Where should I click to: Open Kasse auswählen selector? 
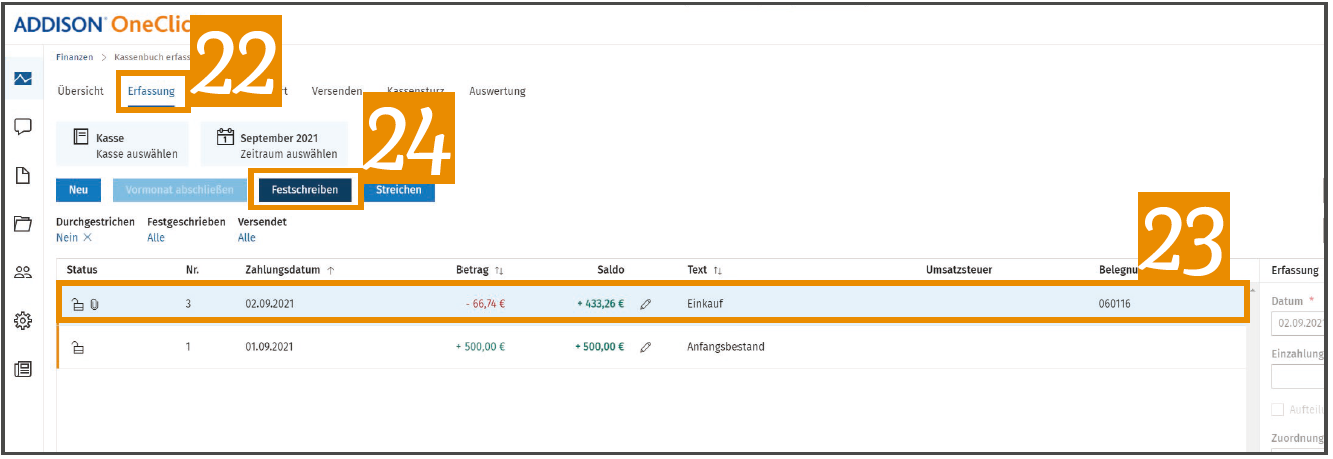click(x=122, y=145)
